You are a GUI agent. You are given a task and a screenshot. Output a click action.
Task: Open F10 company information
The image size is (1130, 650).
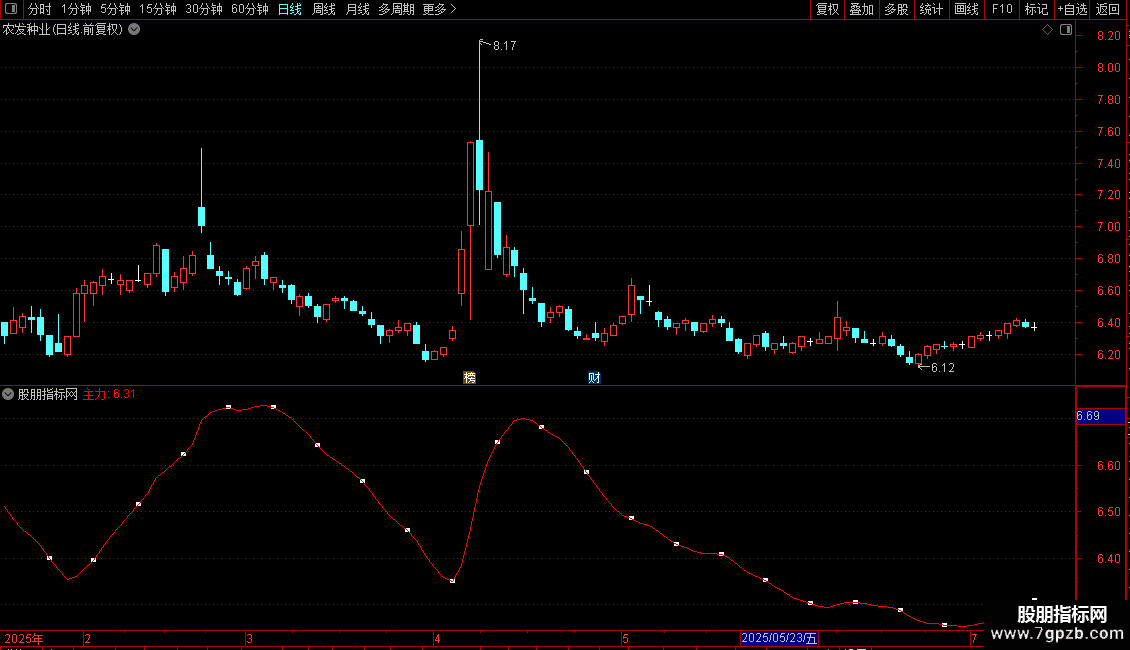click(1002, 9)
